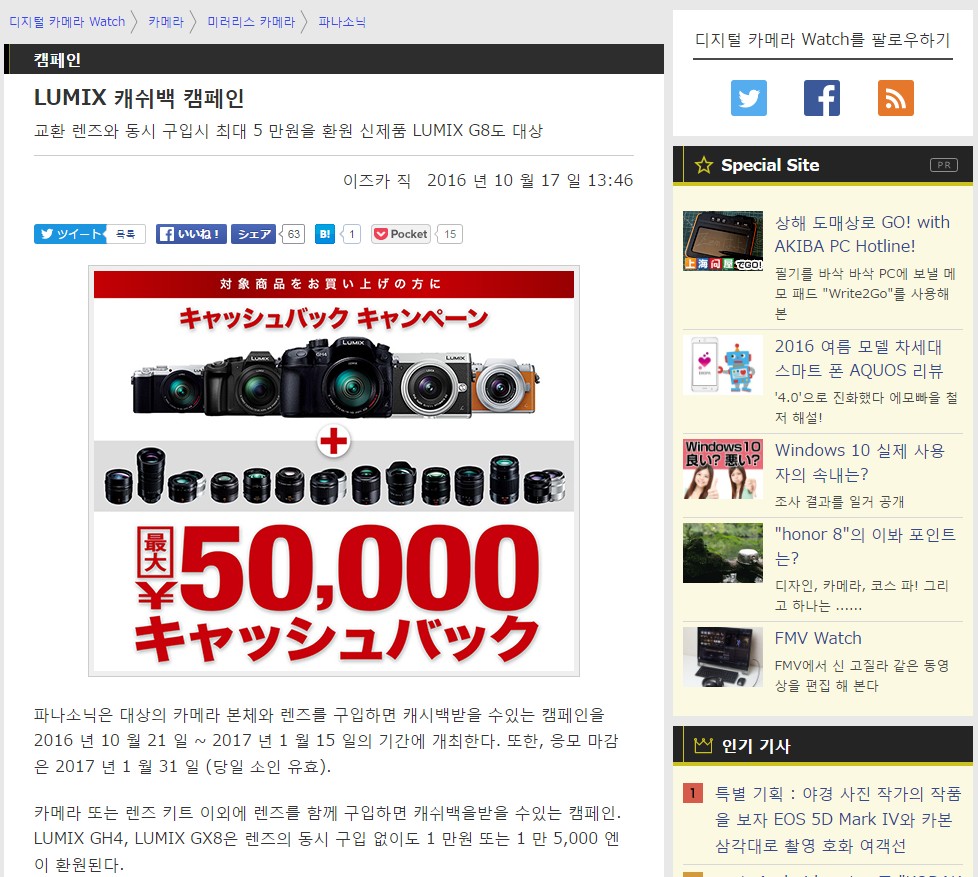Open the FMV Watch link
The height and width of the screenshot is (877, 978).
coord(817,638)
